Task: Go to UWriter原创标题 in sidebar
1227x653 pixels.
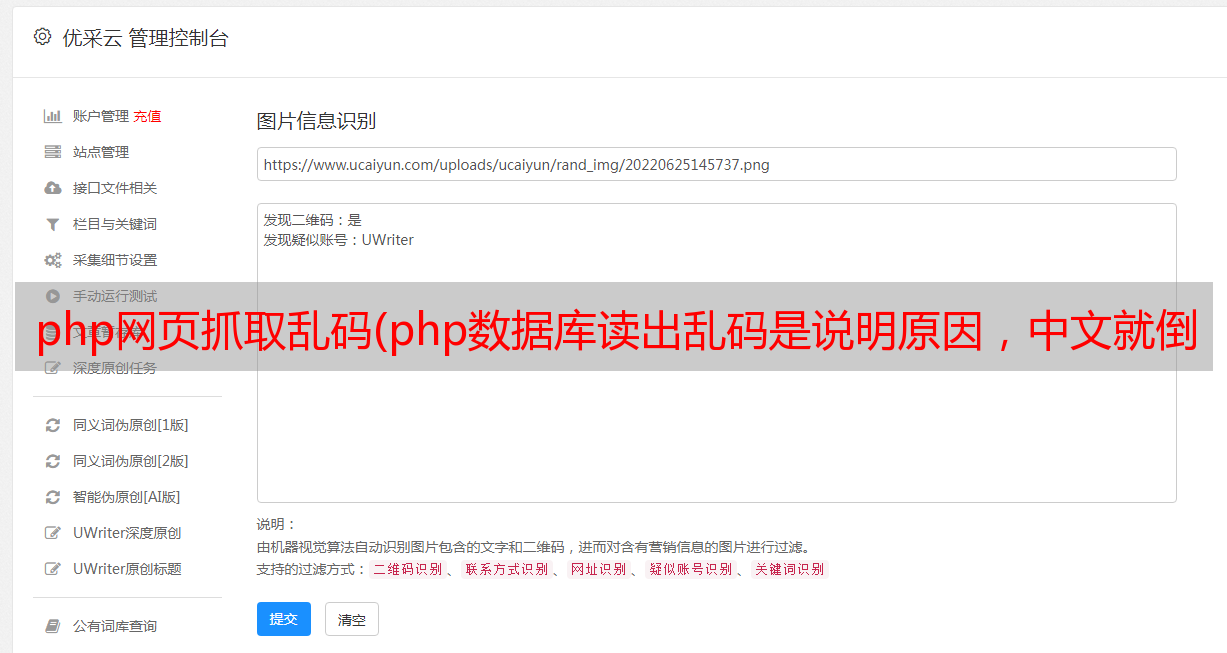Action: [127, 569]
